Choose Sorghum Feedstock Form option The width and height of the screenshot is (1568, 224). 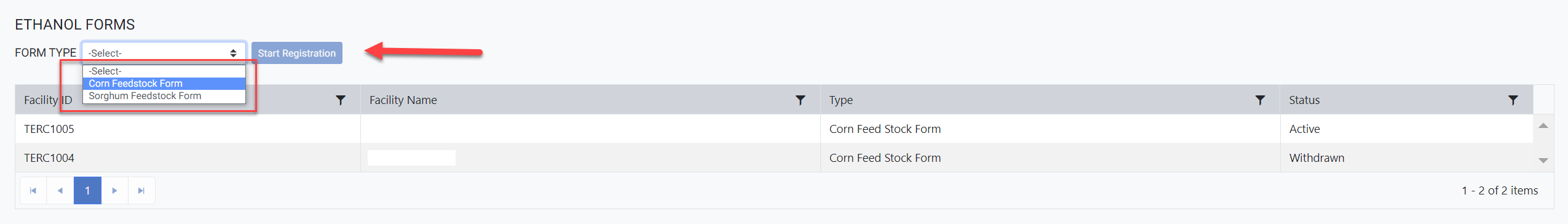[x=164, y=96]
